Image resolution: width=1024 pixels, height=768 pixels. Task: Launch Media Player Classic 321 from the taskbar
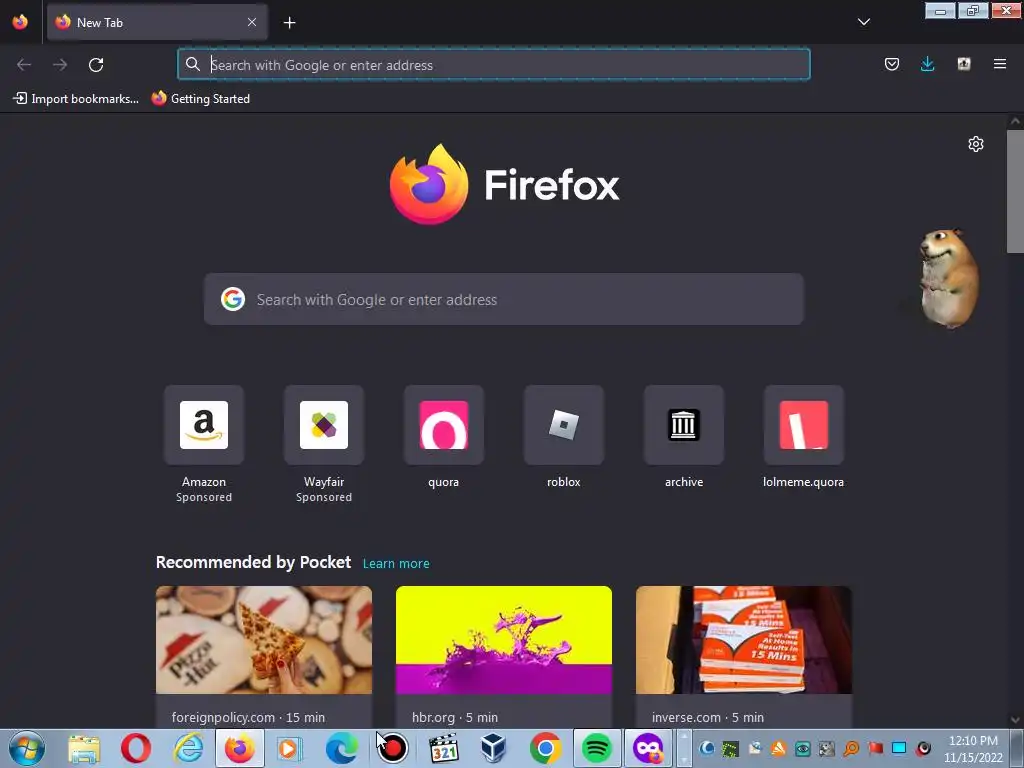tap(444, 748)
